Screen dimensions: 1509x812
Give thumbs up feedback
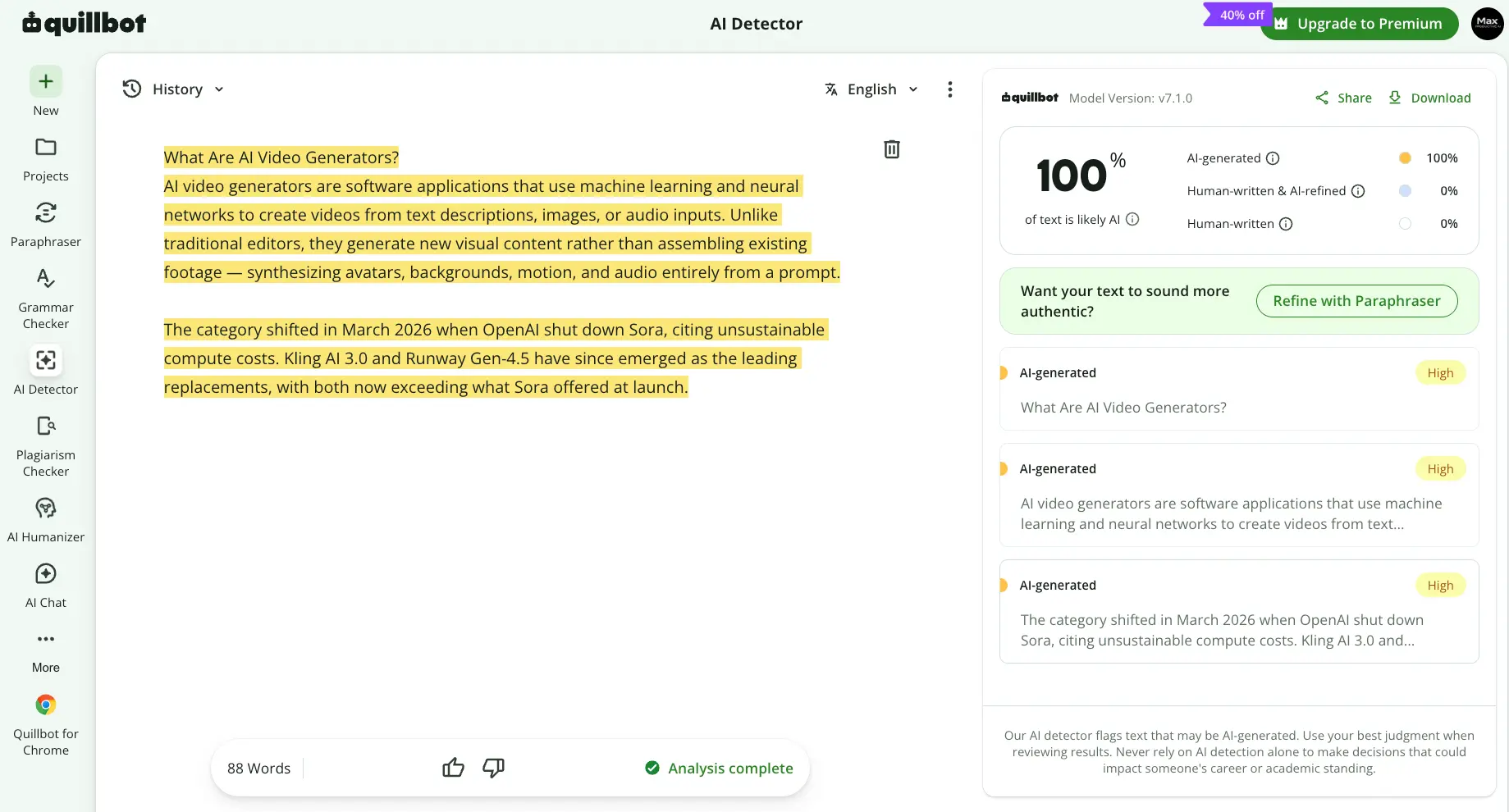tap(453, 768)
